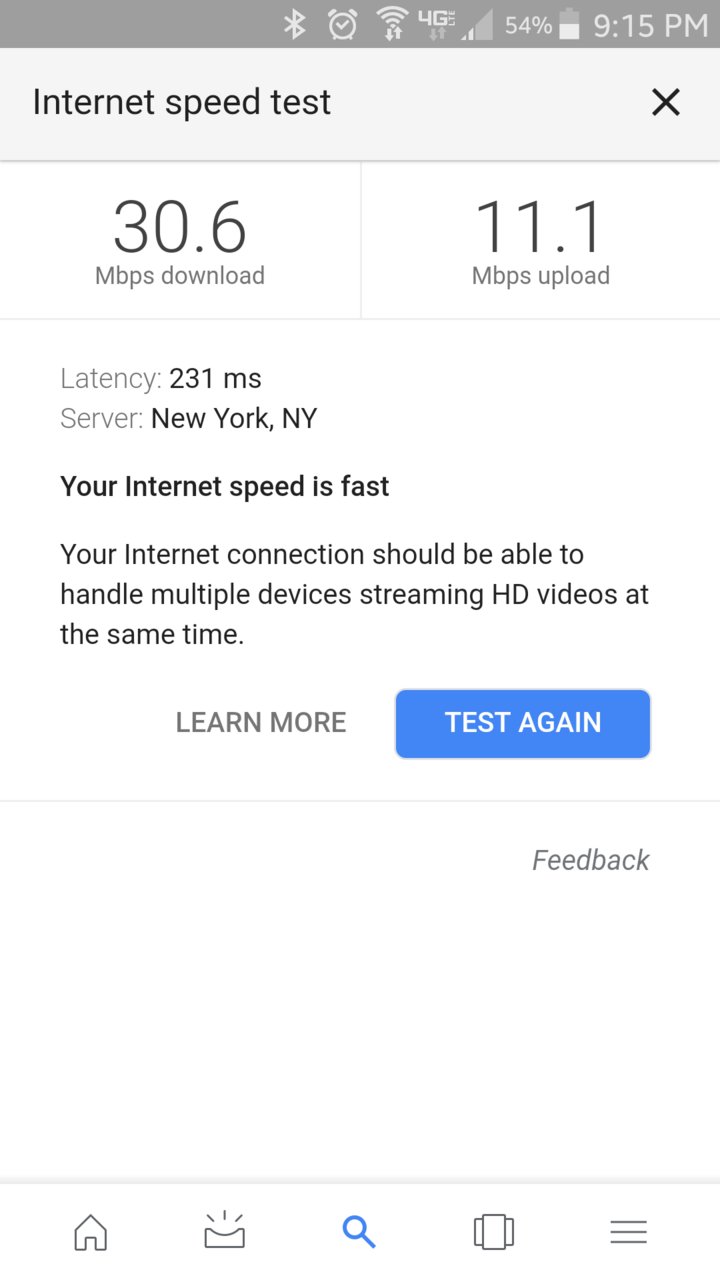Image resolution: width=720 pixels, height=1280 pixels.
Task: Tap the 30.6 Mbps download result
Action: 180,242
